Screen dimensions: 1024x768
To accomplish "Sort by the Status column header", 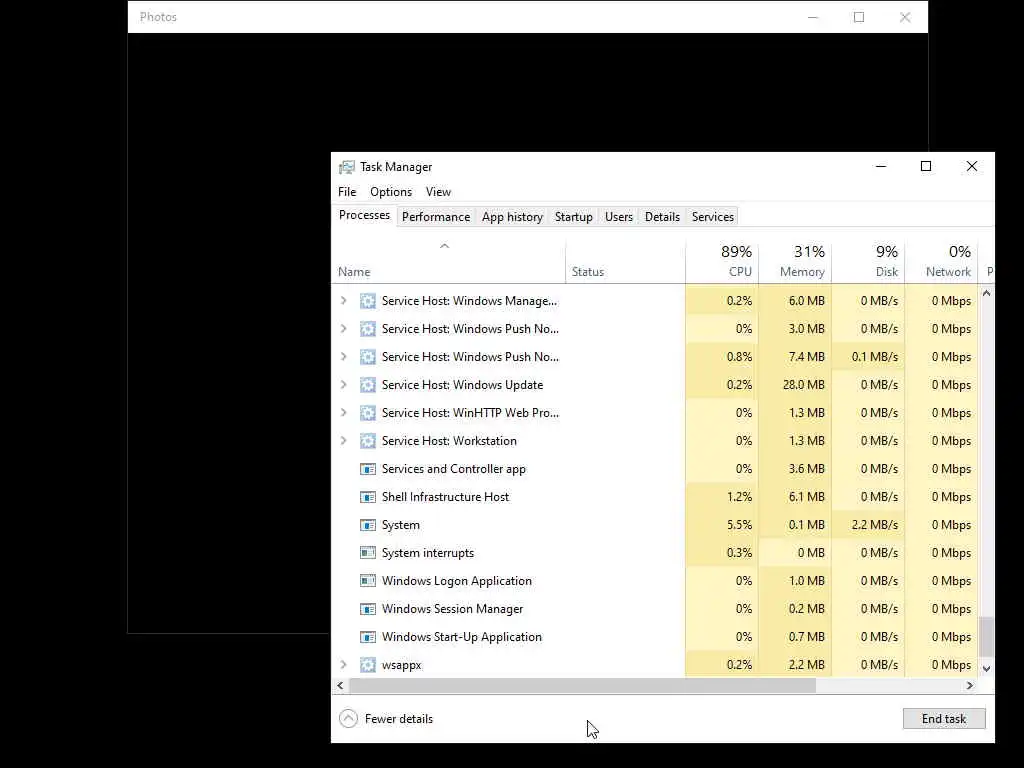I will (x=625, y=261).
